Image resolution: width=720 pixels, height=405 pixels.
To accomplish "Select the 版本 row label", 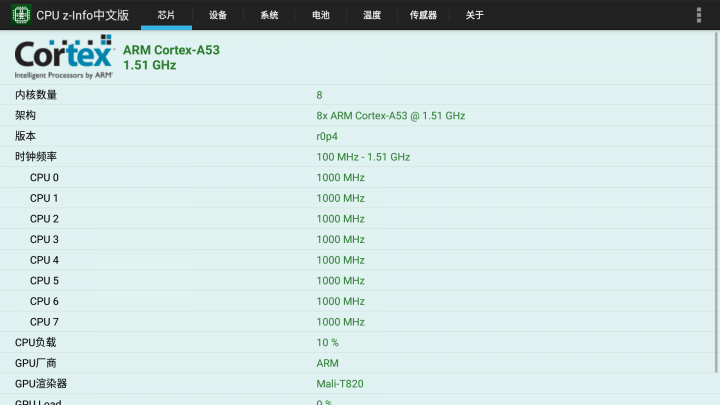I will [25, 136].
